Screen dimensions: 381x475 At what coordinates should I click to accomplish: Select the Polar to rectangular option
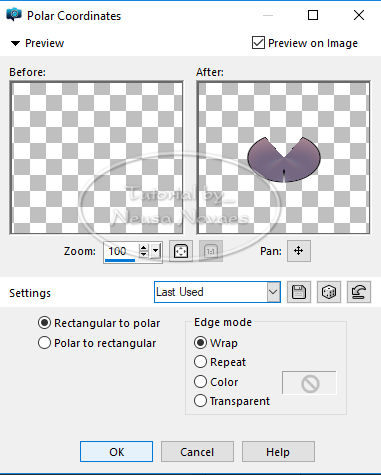(x=44, y=343)
